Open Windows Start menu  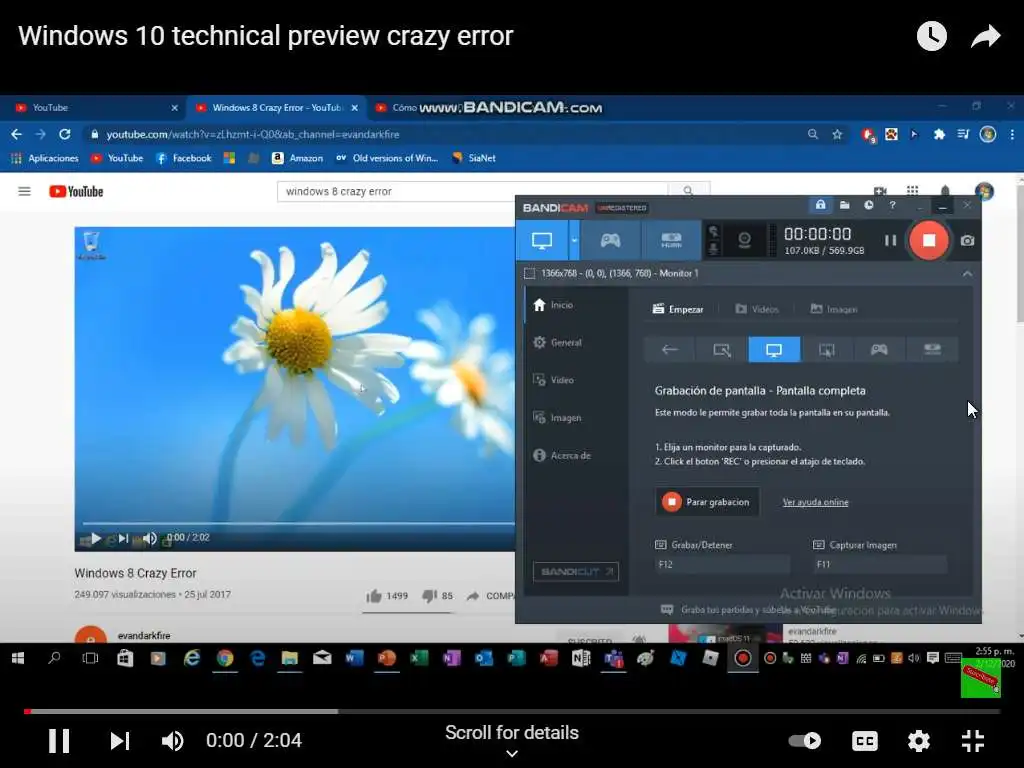point(18,658)
